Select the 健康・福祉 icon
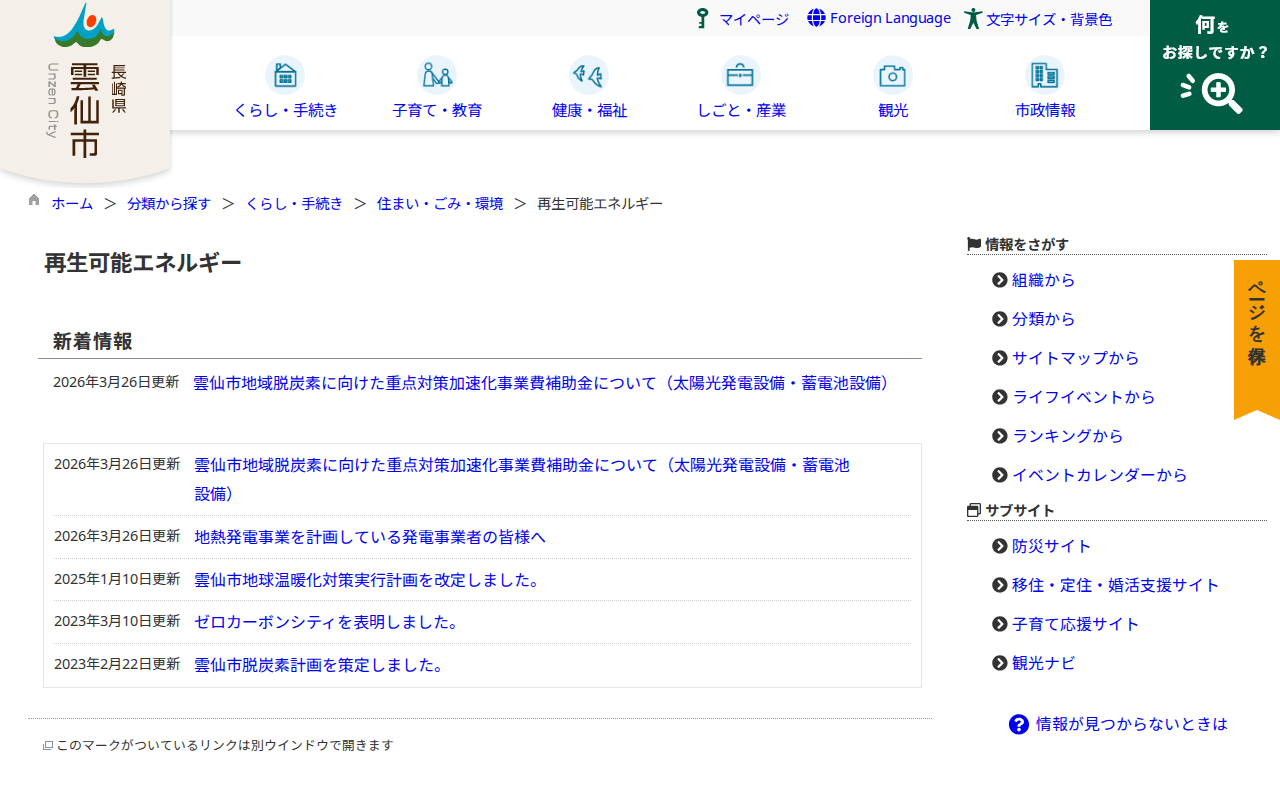 point(589,76)
